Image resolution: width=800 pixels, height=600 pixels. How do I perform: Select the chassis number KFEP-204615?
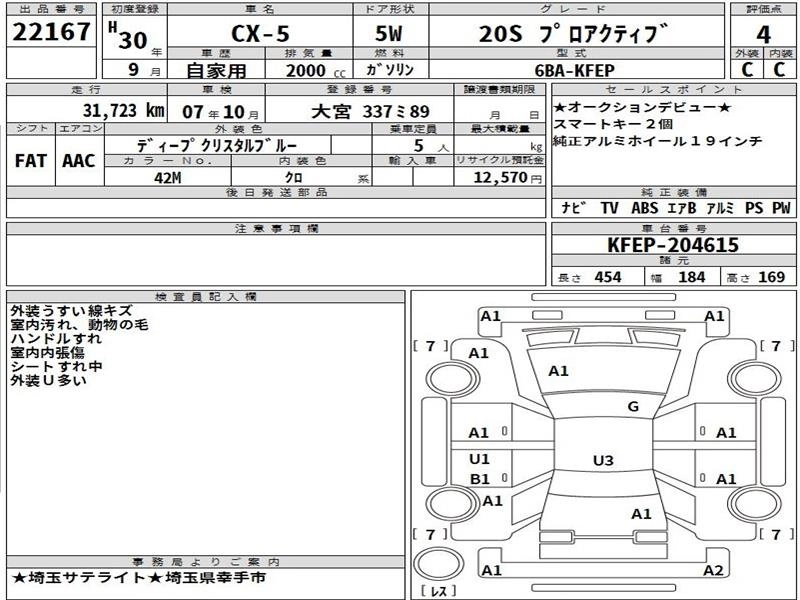click(673, 245)
